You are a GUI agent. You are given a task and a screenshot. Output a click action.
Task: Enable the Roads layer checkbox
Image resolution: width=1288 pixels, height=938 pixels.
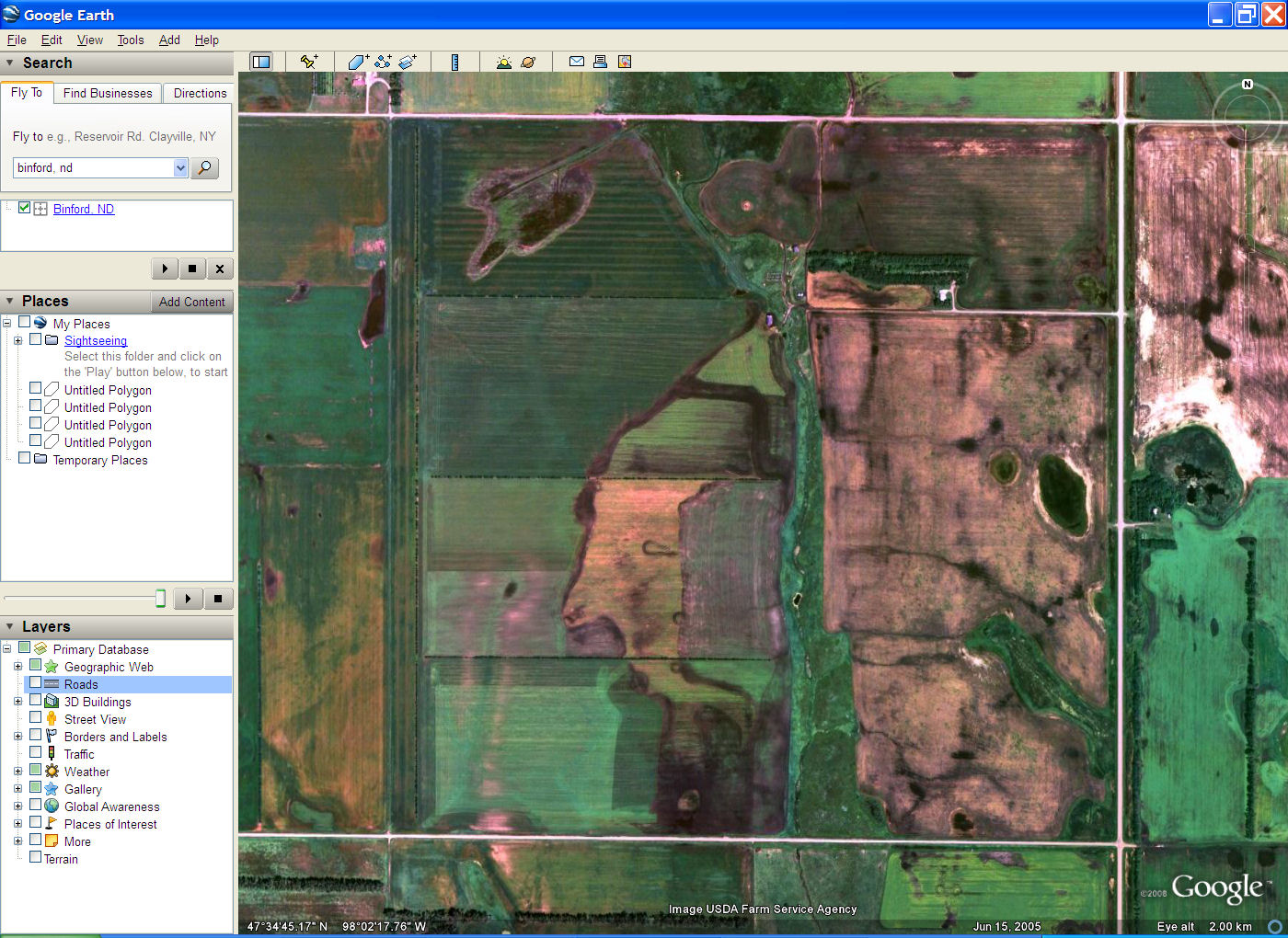tap(36, 683)
